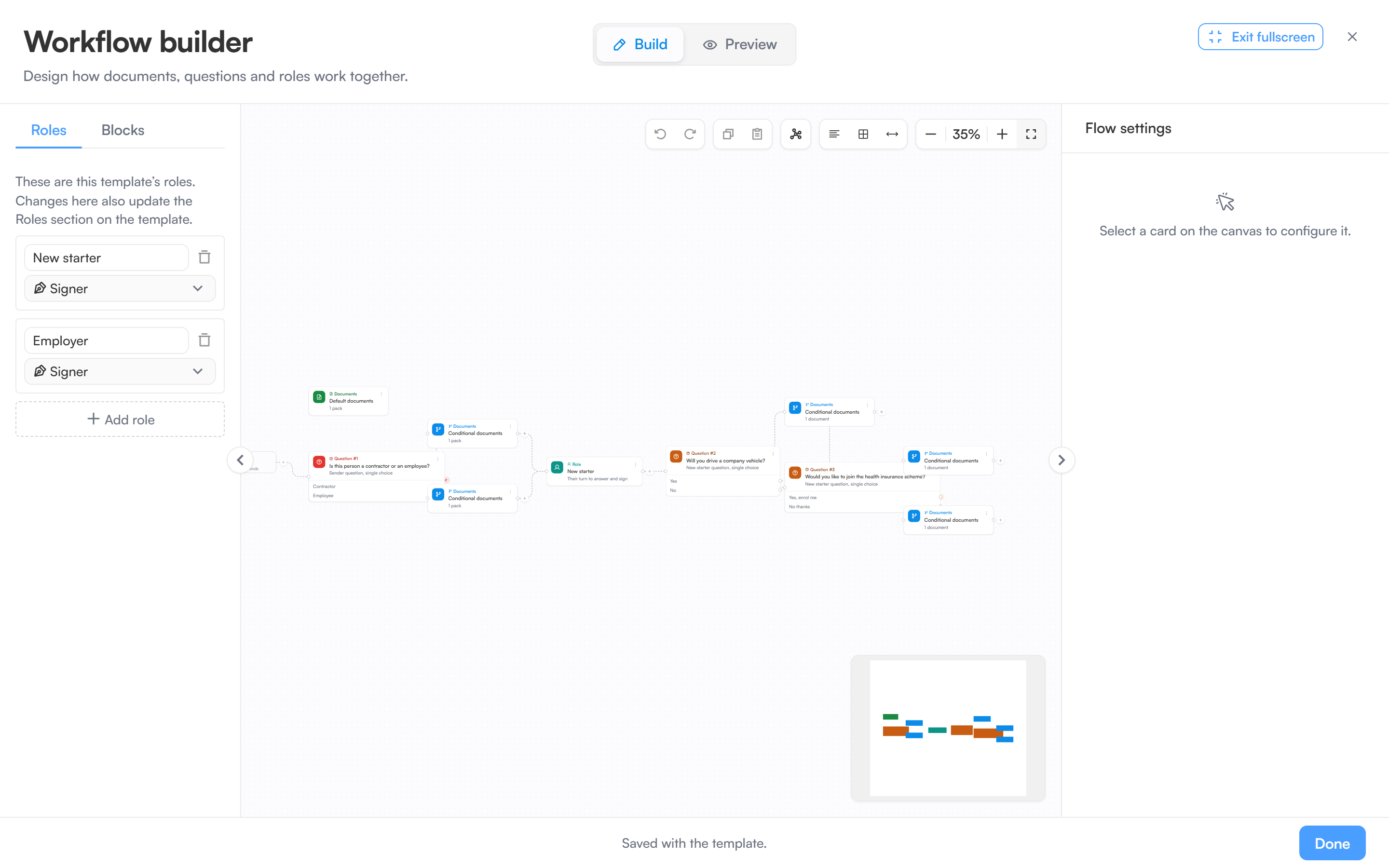Click Add role button
The image size is (1389, 868).
tap(120, 419)
